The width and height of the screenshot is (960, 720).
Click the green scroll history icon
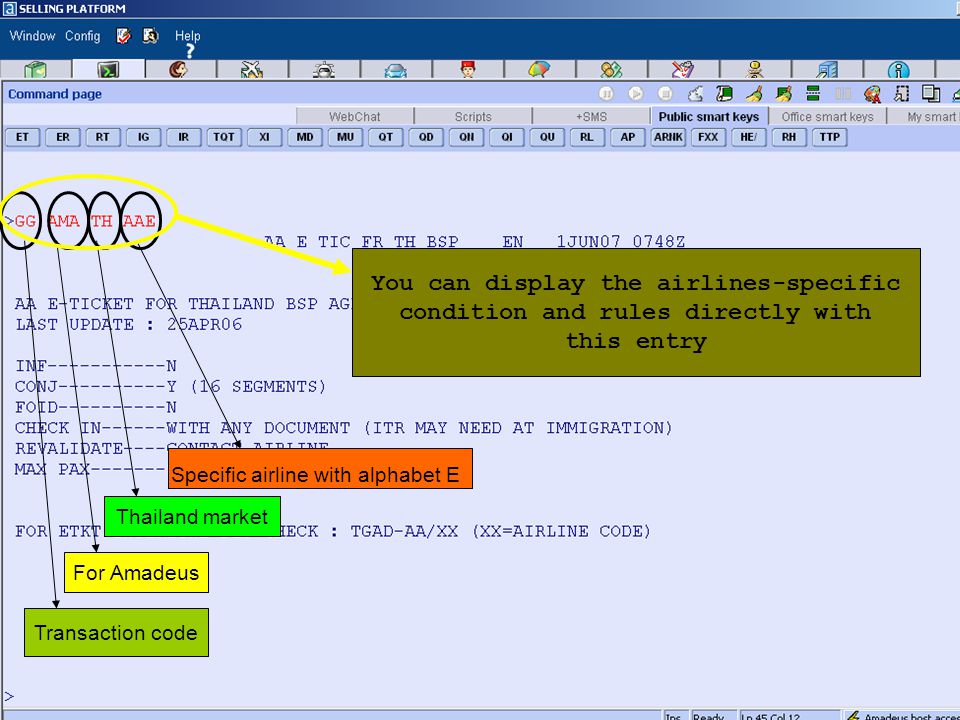(x=724, y=94)
